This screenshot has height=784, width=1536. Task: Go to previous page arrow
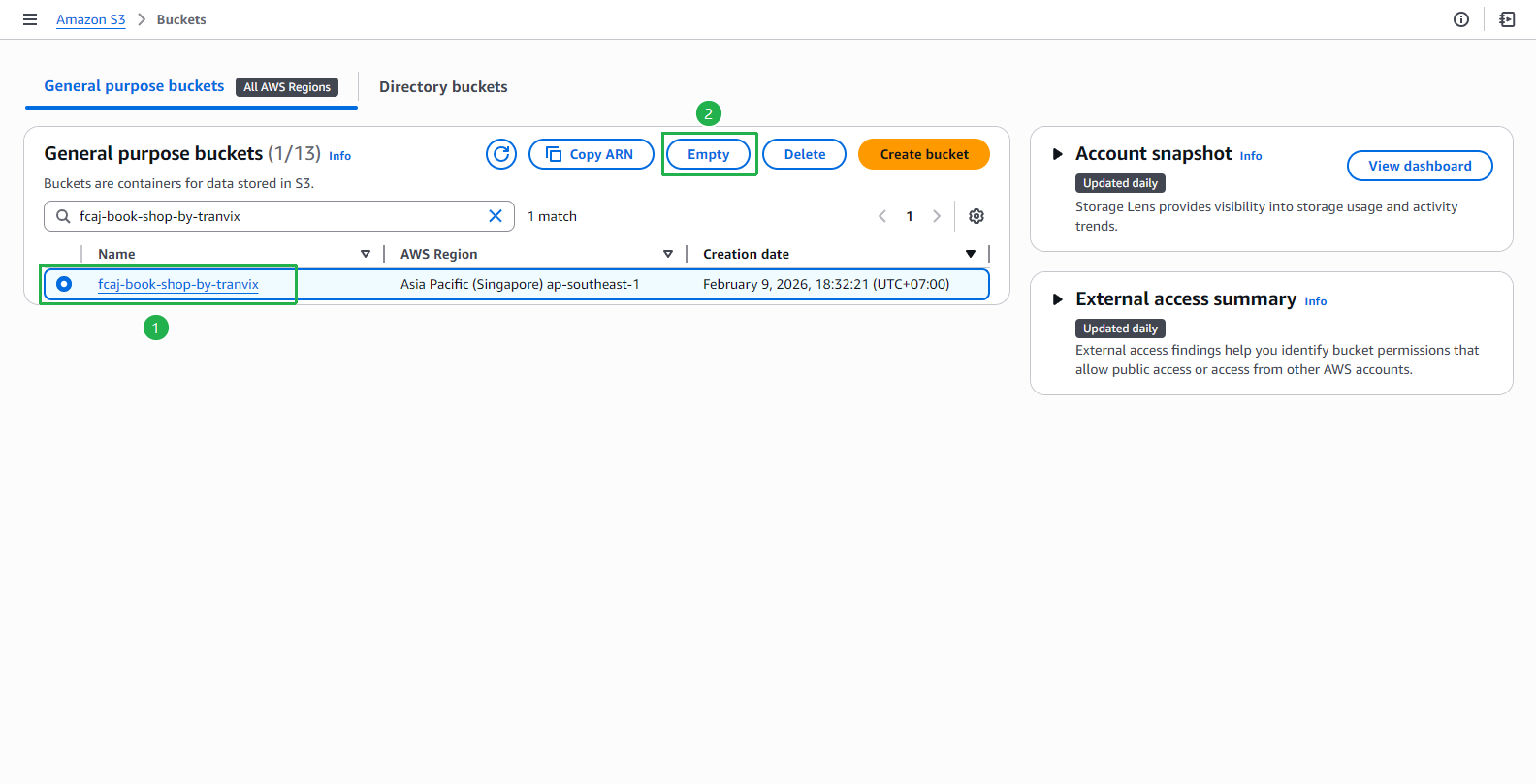click(882, 216)
